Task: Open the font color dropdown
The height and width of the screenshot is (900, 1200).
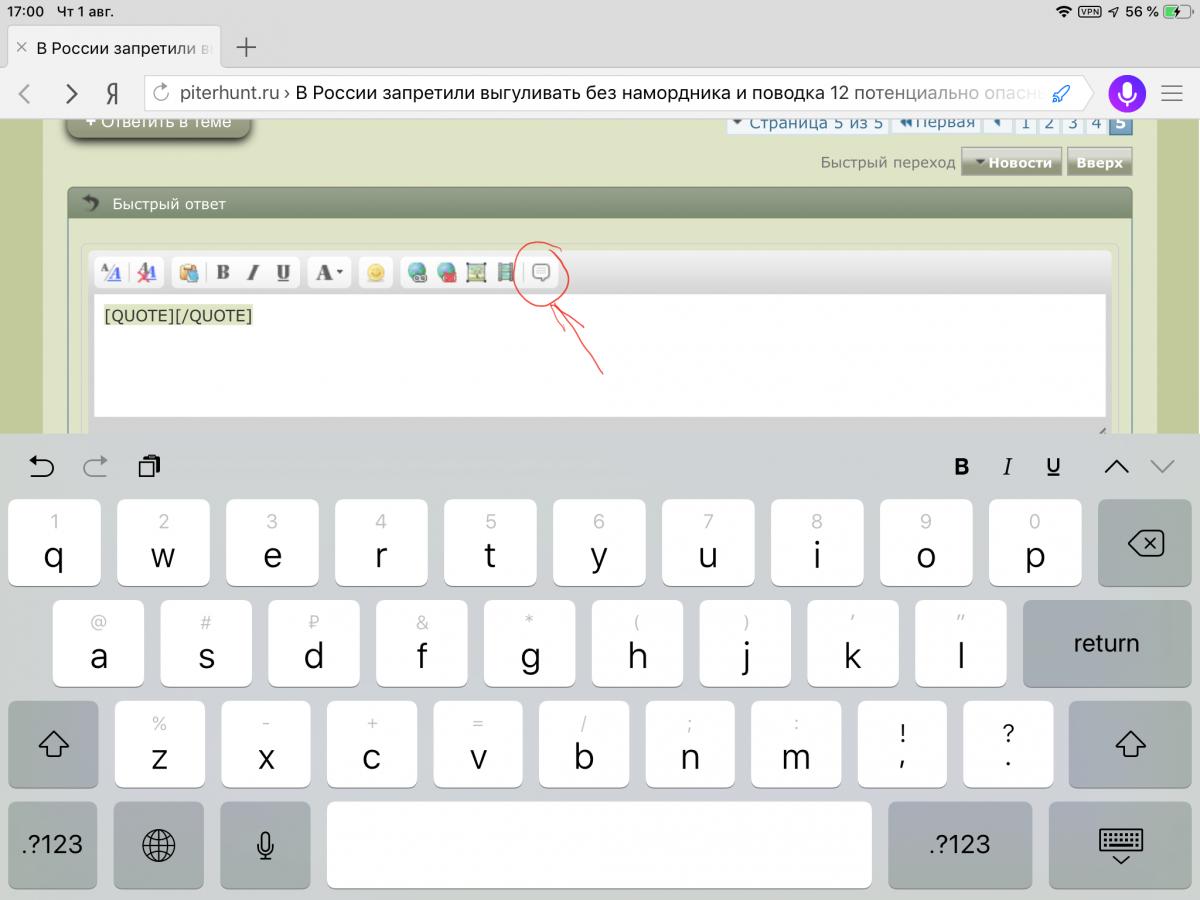Action: (329, 272)
